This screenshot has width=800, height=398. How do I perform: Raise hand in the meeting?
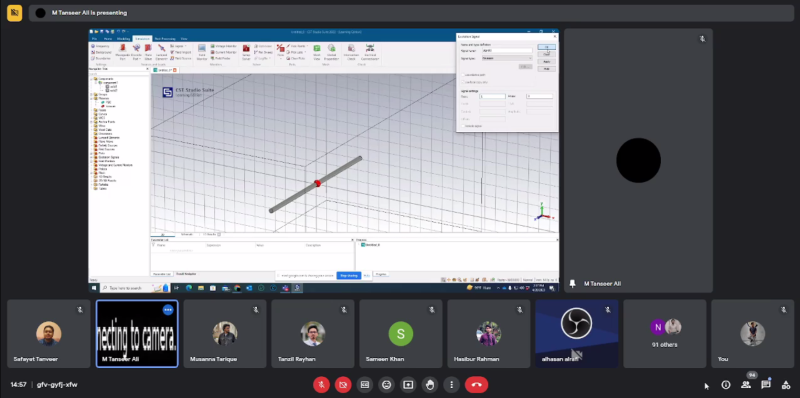[430, 385]
